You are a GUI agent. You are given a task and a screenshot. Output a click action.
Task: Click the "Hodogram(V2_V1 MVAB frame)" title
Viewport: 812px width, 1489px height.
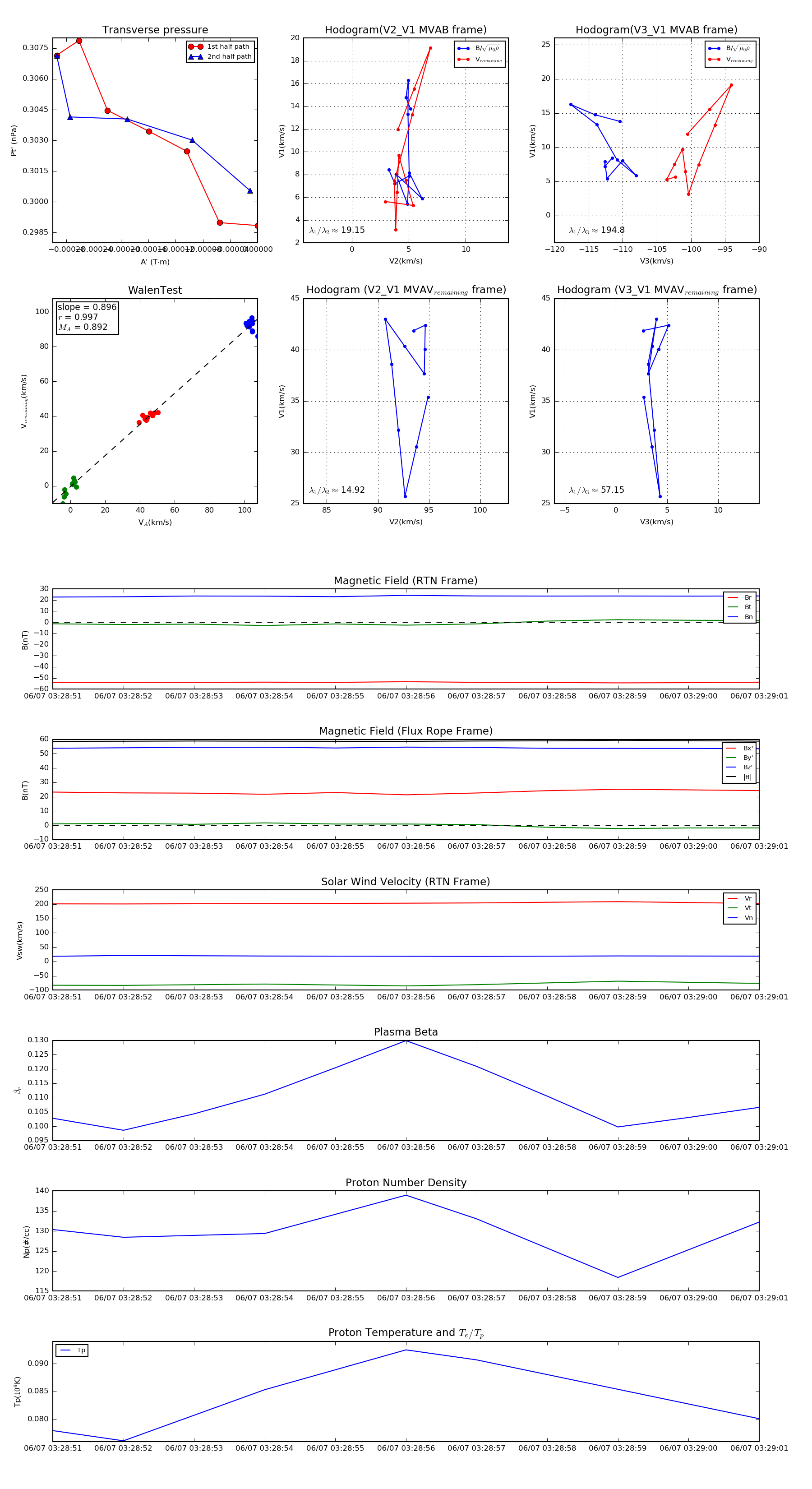[406, 30]
